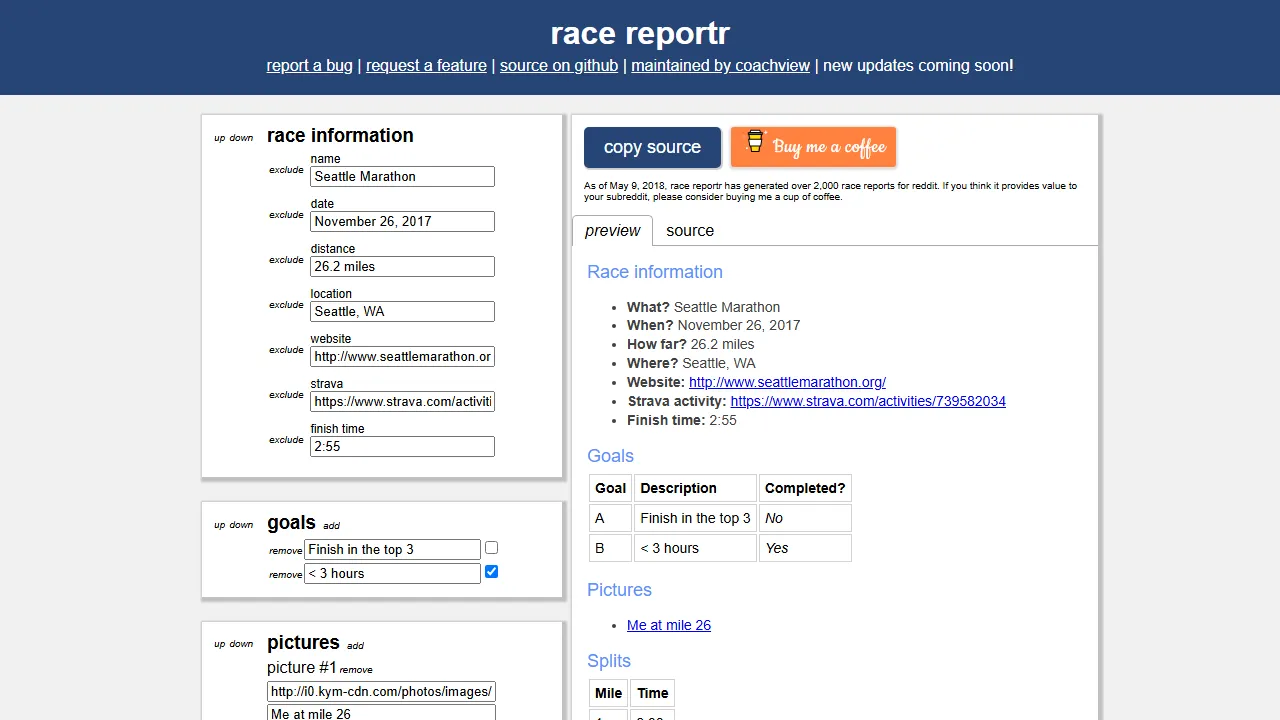Viewport: 1280px width, 720px height.
Task: Add another picture entry
Action: pyautogui.click(x=355, y=646)
